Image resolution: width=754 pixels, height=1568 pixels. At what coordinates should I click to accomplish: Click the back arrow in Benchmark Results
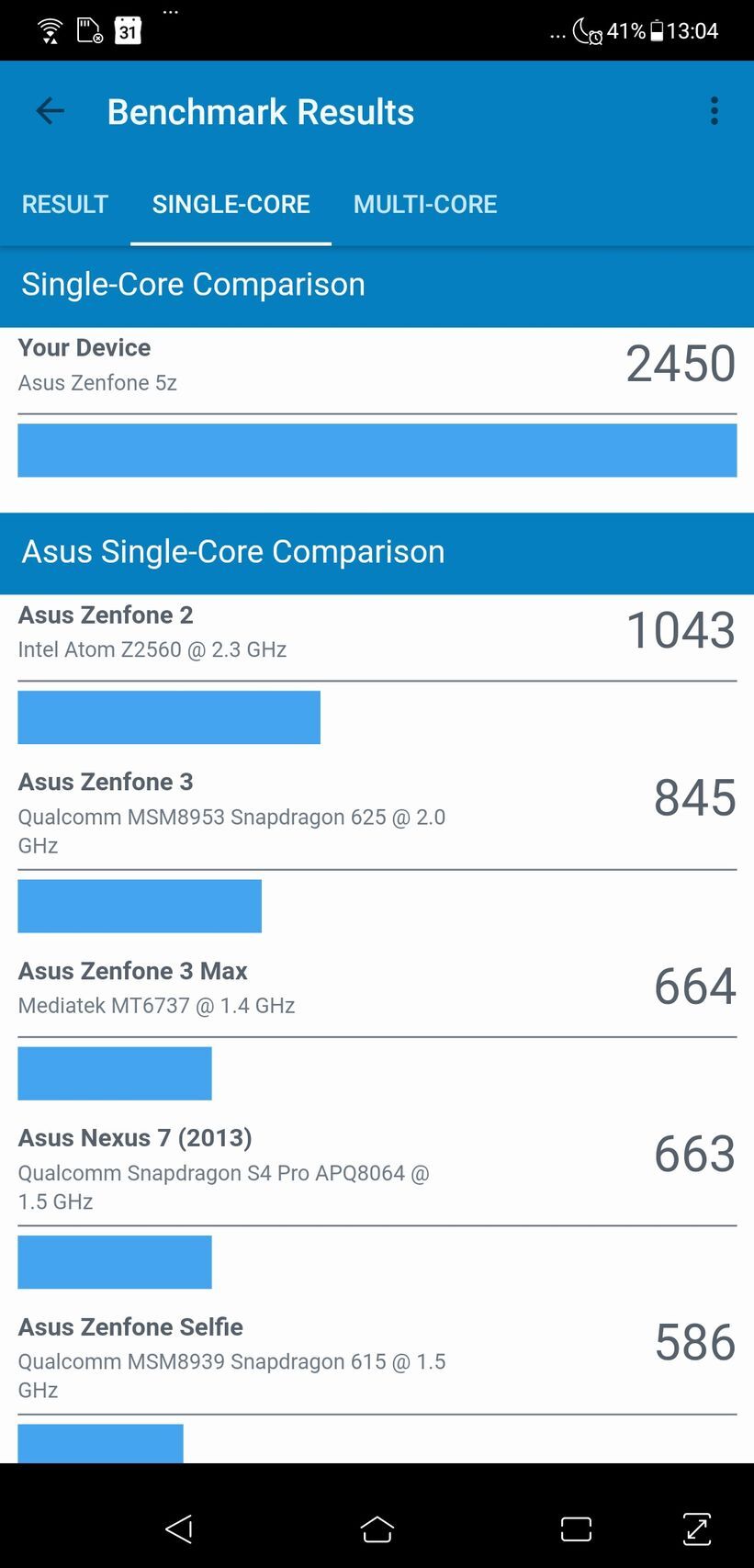pyautogui.click(x=50, y=111)
